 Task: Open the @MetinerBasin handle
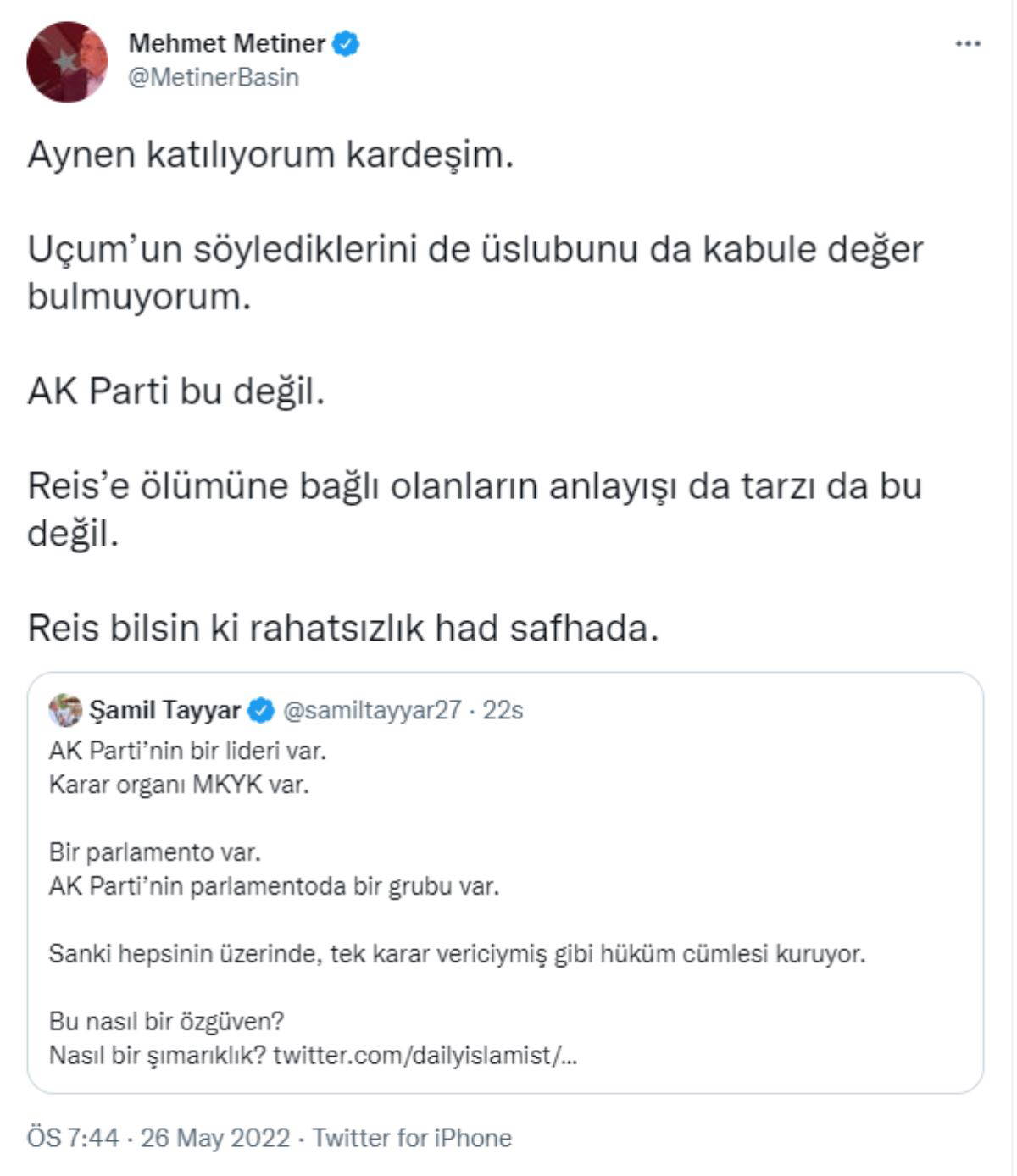[x=213, y=77]
